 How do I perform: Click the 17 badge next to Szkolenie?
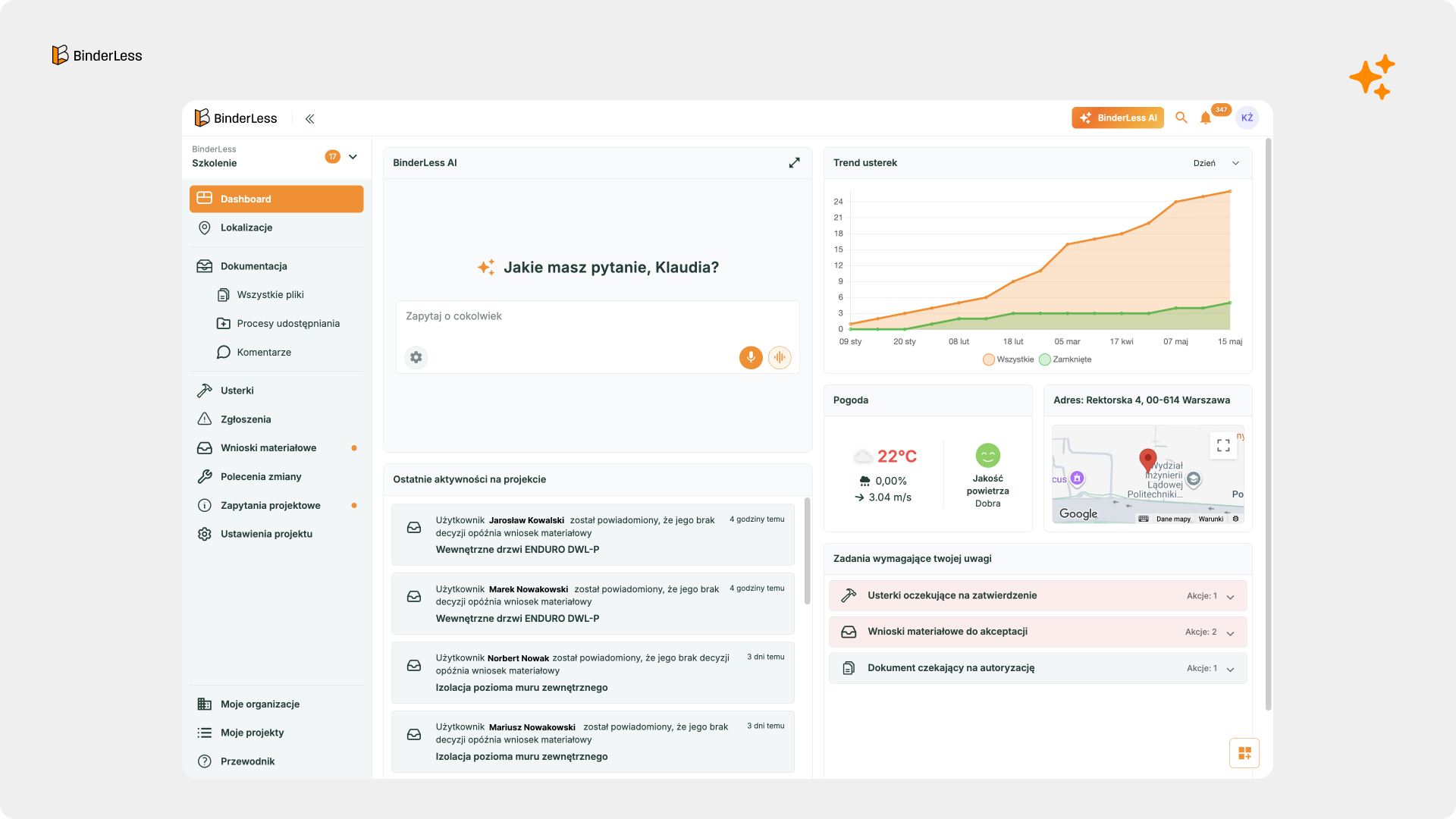332,157
